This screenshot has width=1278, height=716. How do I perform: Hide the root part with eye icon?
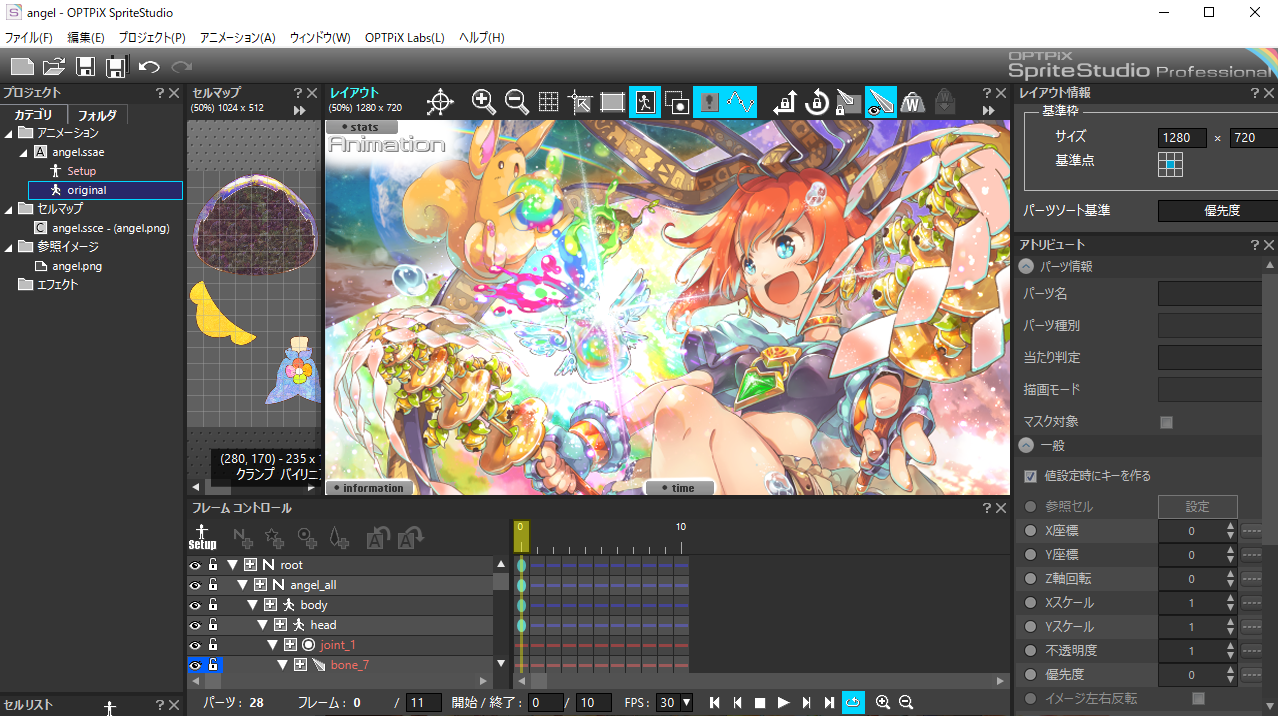pos(195,565)
